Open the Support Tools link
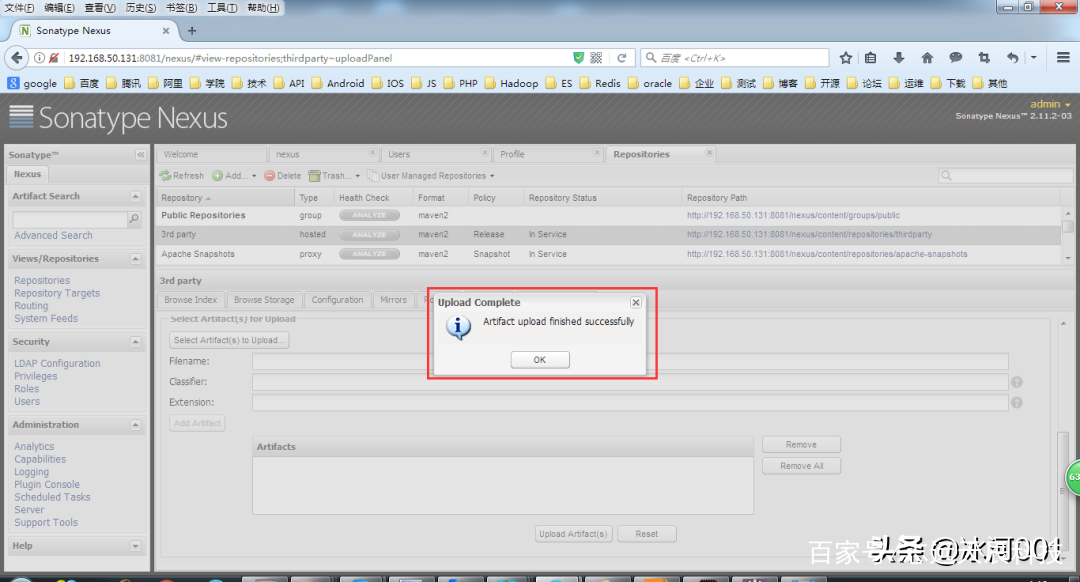Image resolution: width=1080 pixels, height=582 pixels. [46, 523]
